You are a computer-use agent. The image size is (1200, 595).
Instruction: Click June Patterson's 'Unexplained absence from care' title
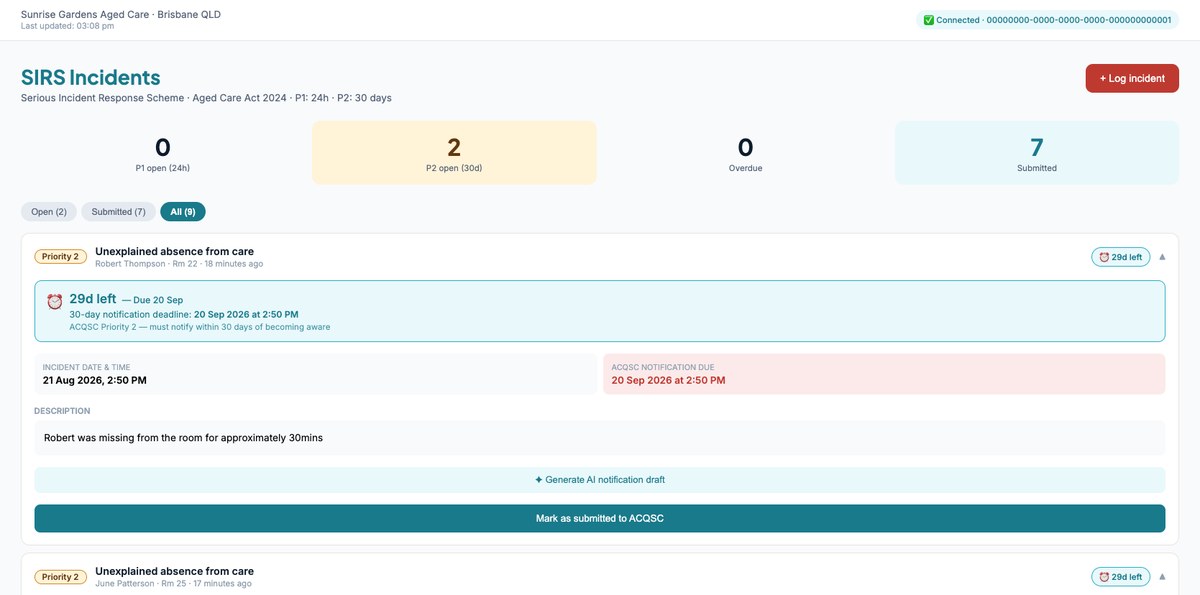(174, 571)
